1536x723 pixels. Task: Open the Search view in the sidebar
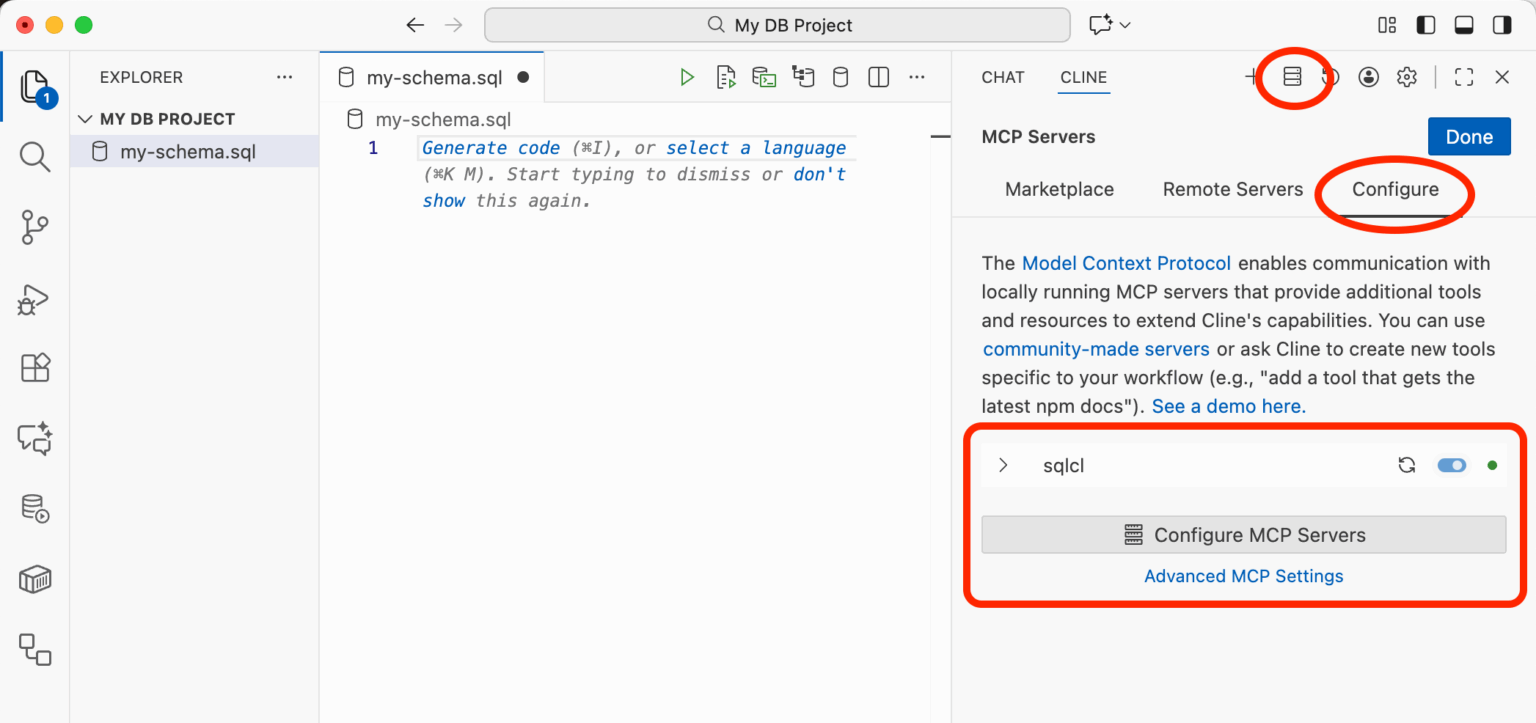34,157
